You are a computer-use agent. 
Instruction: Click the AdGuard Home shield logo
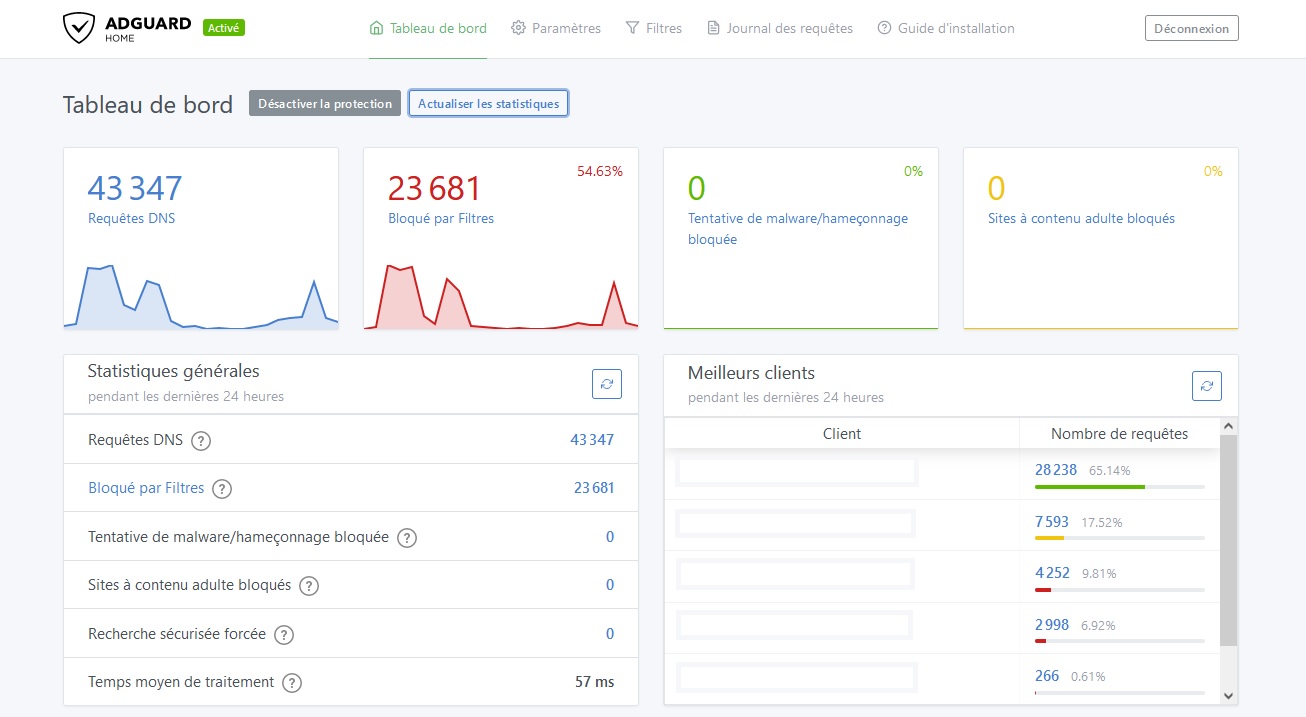(x=79, y=28)
